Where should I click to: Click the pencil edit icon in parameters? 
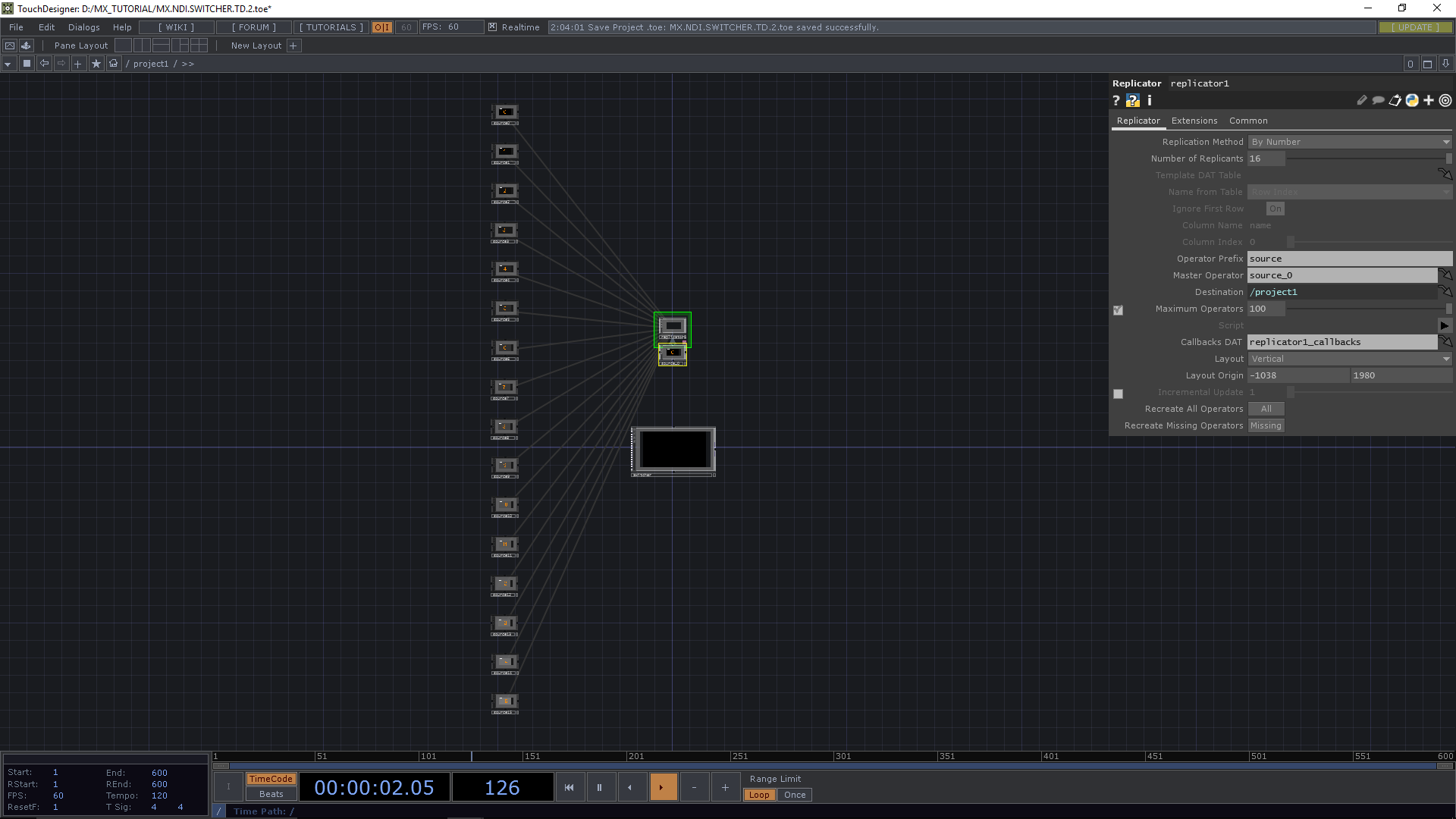click(1362, 100)
